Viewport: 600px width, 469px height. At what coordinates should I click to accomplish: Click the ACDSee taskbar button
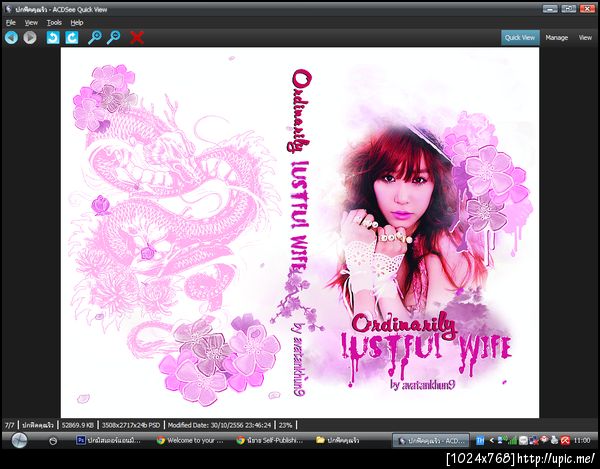click(431, 441)
